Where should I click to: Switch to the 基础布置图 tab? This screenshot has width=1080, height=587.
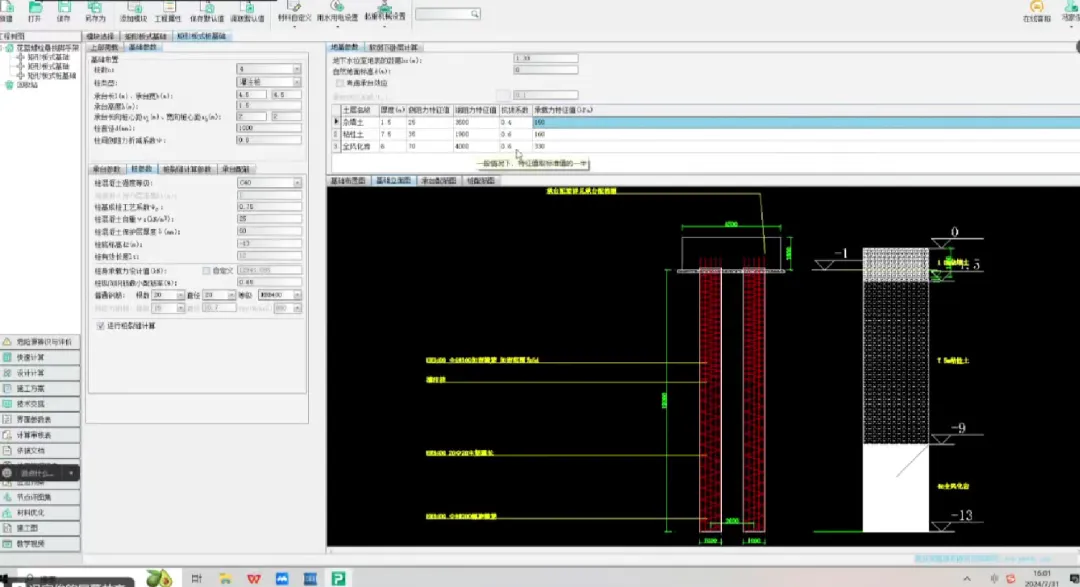coord(348,180)
